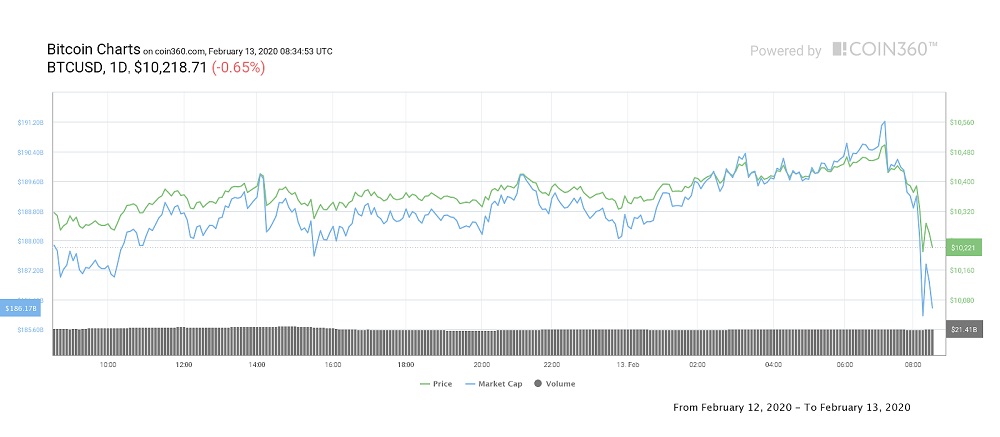The image size is (1000, 437).
Task: Click the COIN360 logo
Action: pyautogui.click(x=885, y=49)
